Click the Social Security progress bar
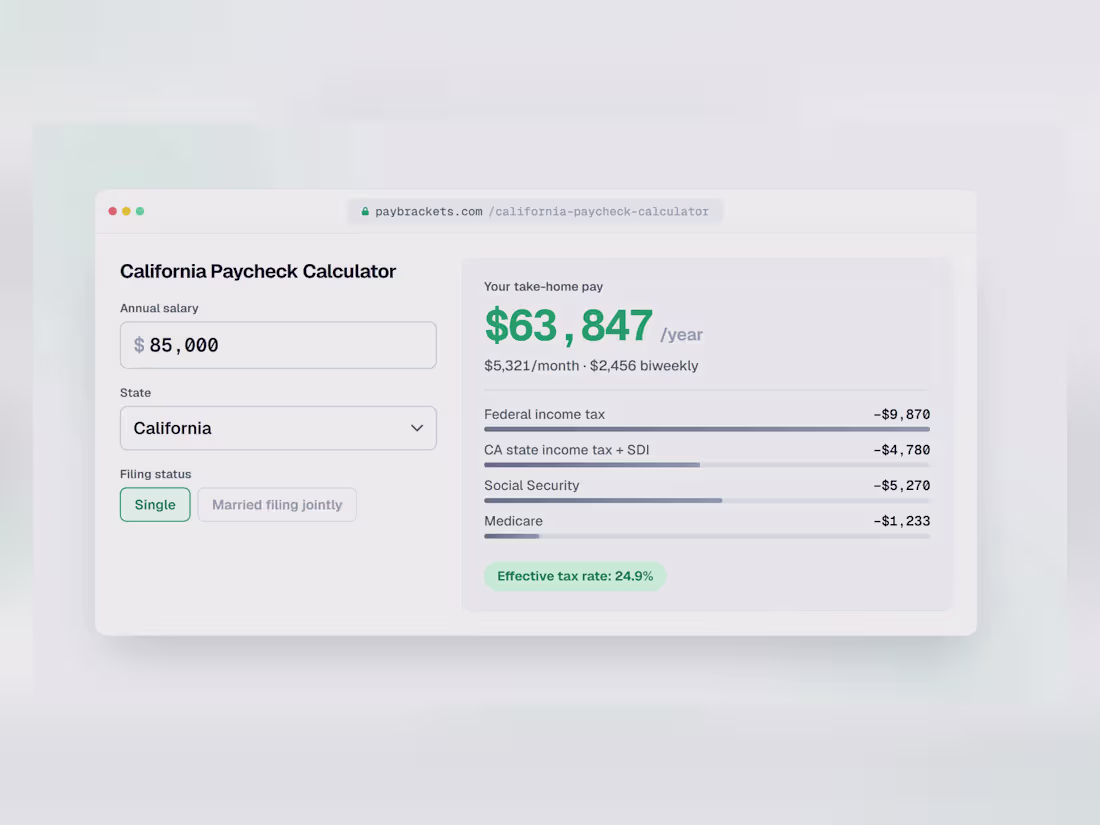 pyautogui.click(x=707, y=500)
